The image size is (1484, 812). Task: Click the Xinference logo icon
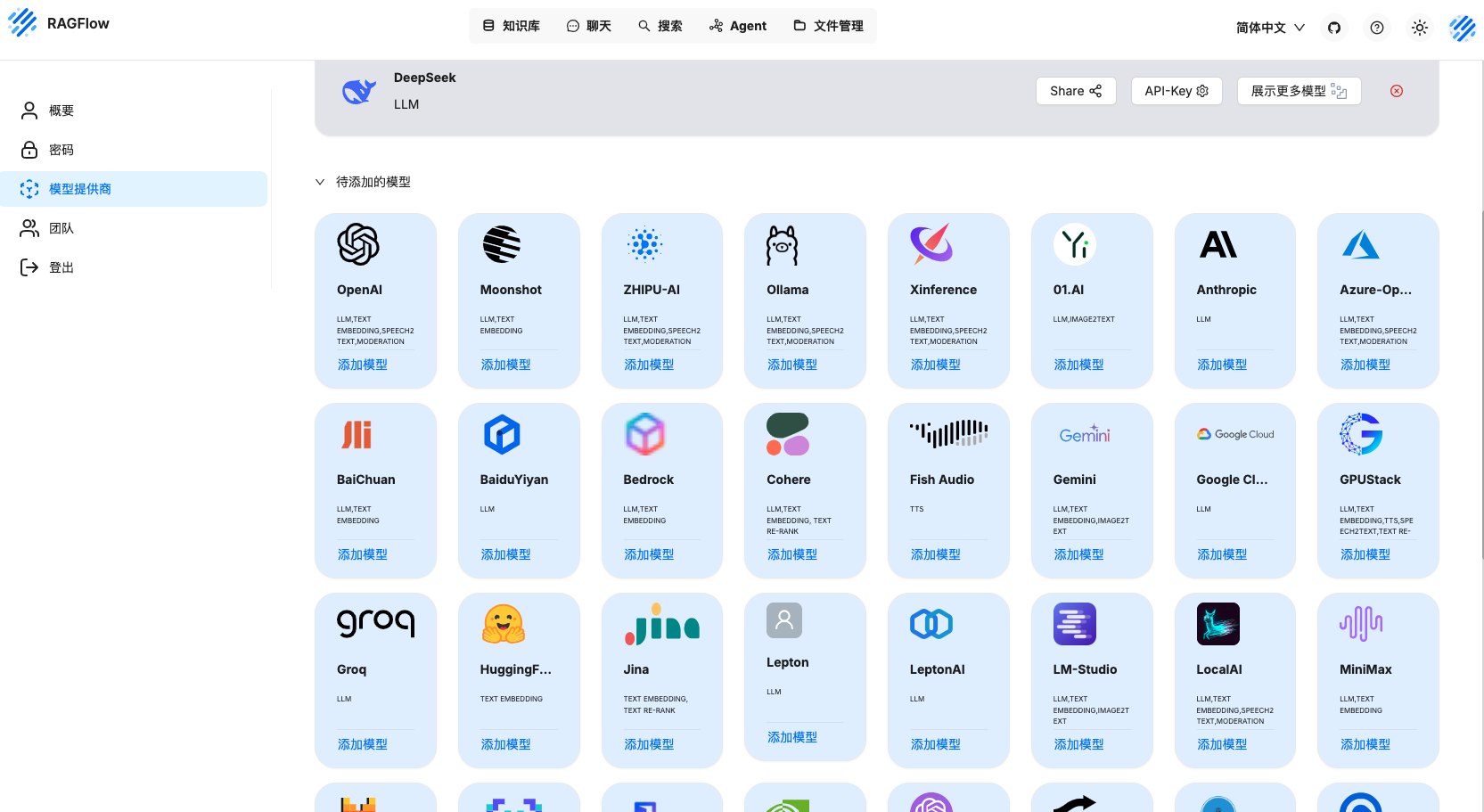[x=931, y=244]
